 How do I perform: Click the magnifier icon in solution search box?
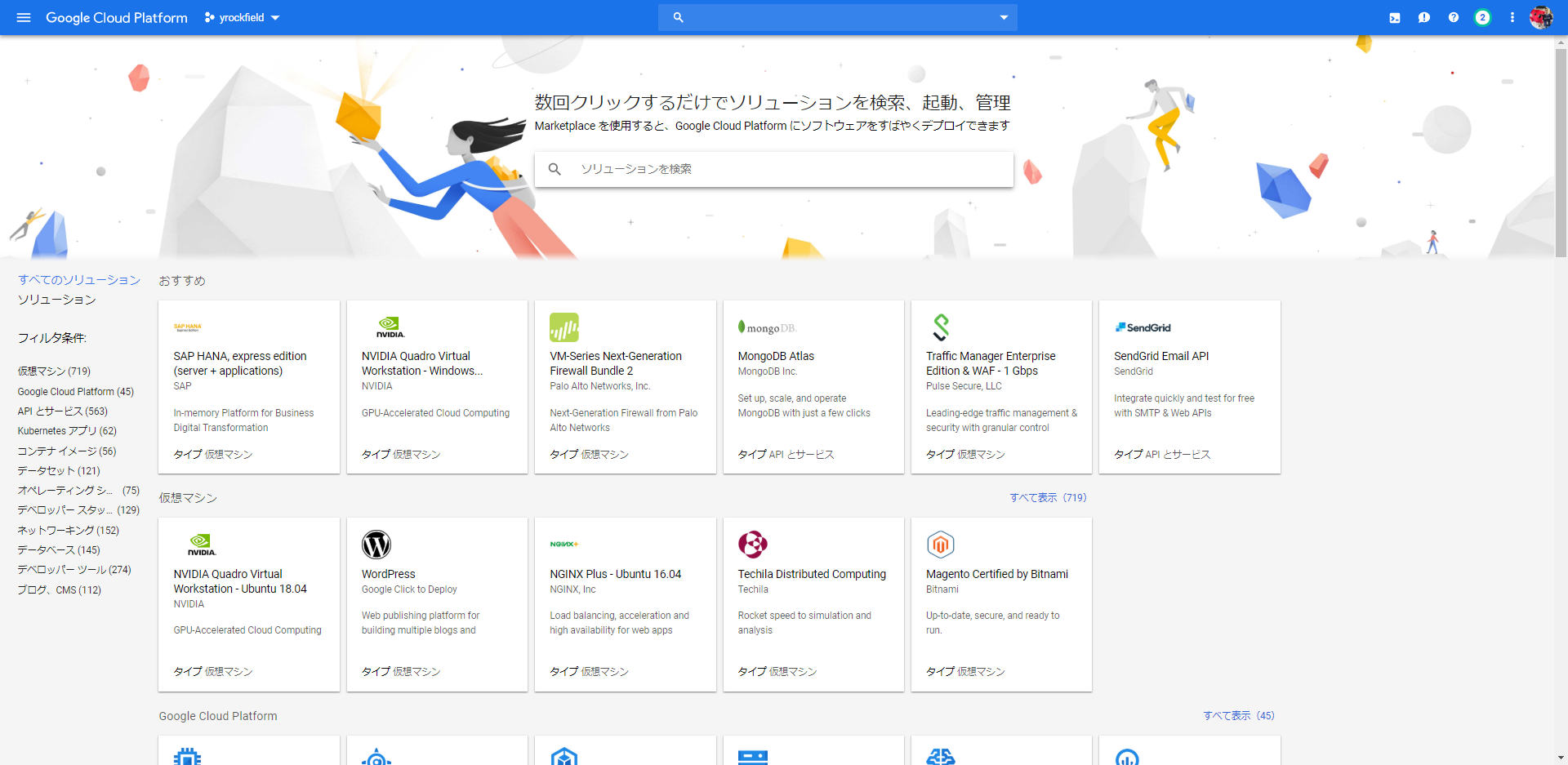pos(555,169)
